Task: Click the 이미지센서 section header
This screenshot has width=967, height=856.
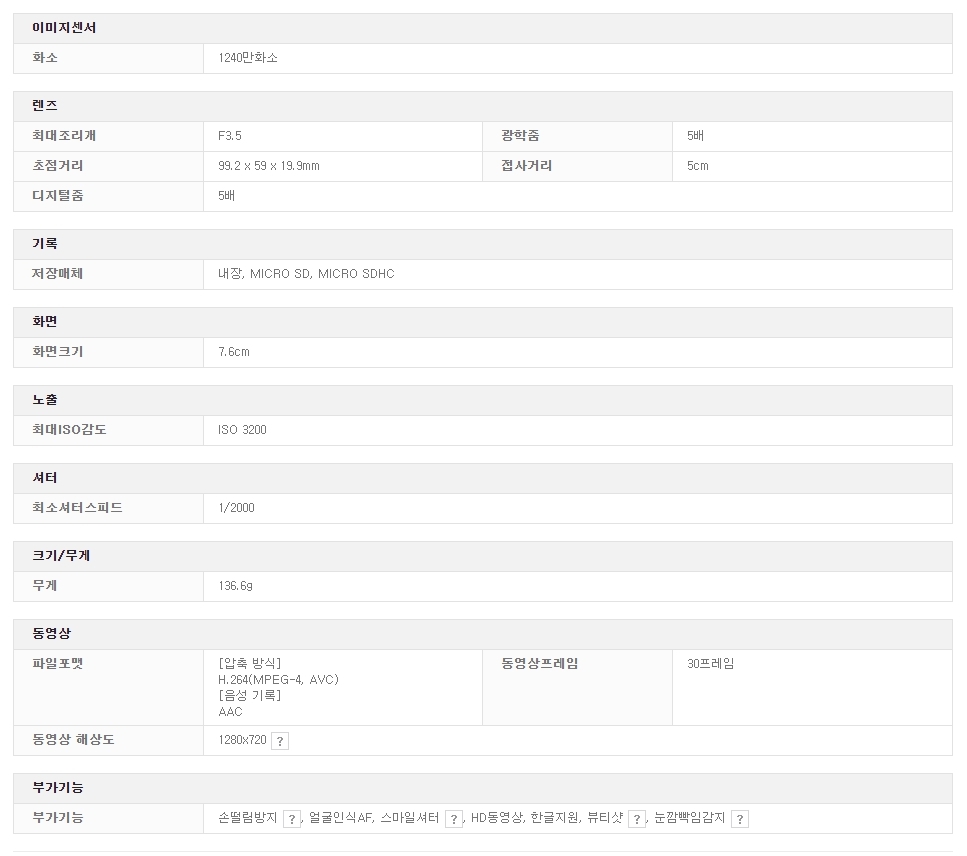Action: coord(64,28)
